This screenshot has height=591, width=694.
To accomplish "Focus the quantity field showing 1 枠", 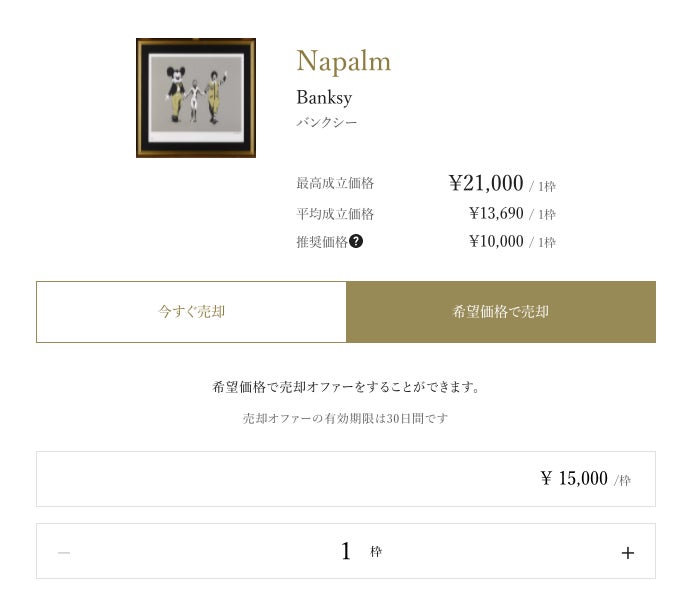I will [x=346, y=551].
